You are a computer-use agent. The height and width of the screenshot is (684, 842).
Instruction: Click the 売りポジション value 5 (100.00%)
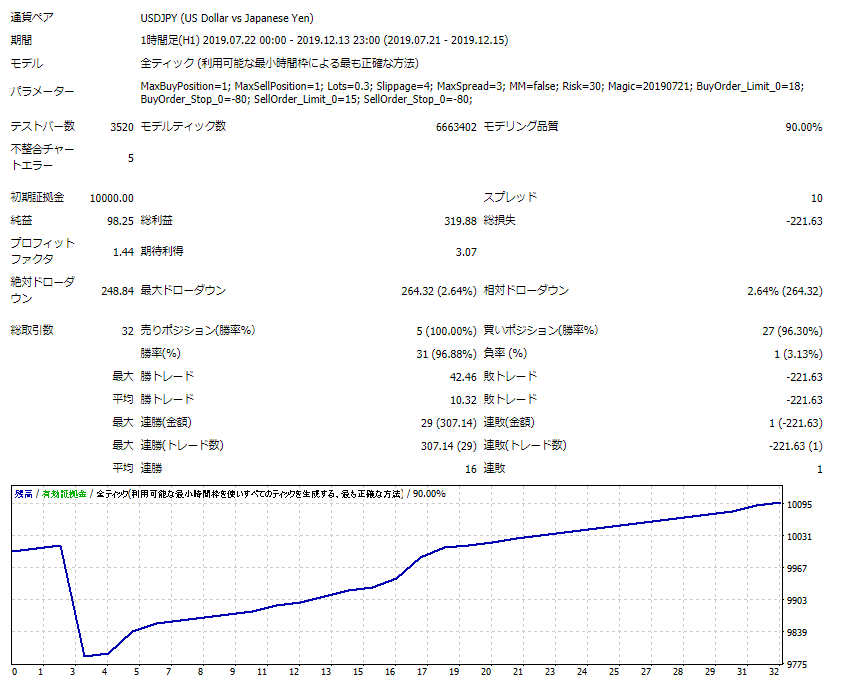click(446, 331)
